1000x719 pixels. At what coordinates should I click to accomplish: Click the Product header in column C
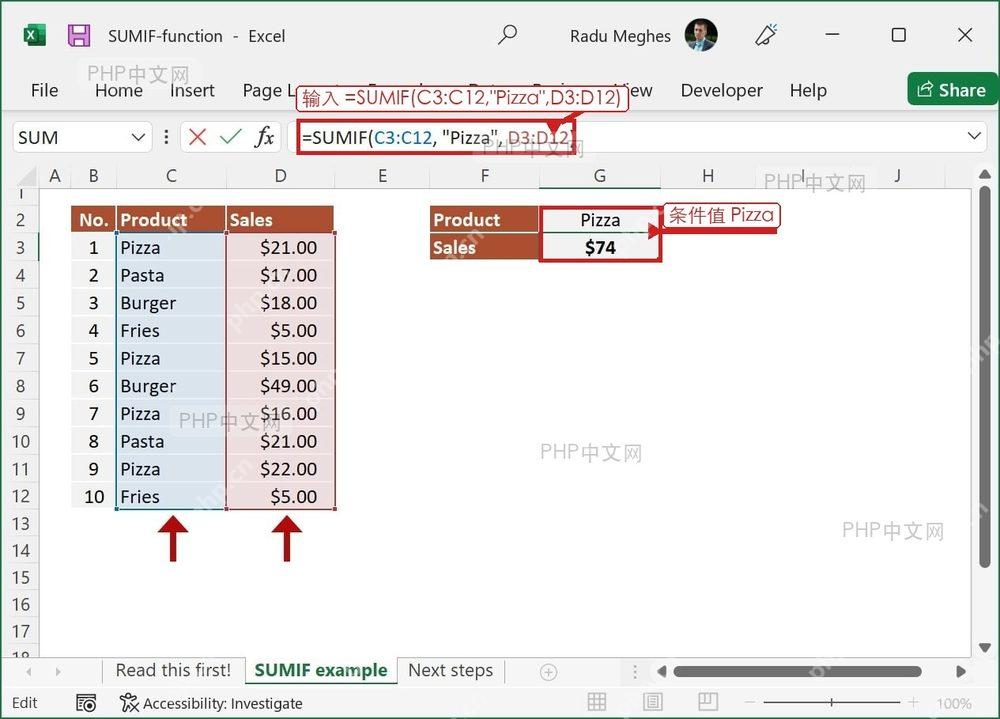[x=171, y=220]
